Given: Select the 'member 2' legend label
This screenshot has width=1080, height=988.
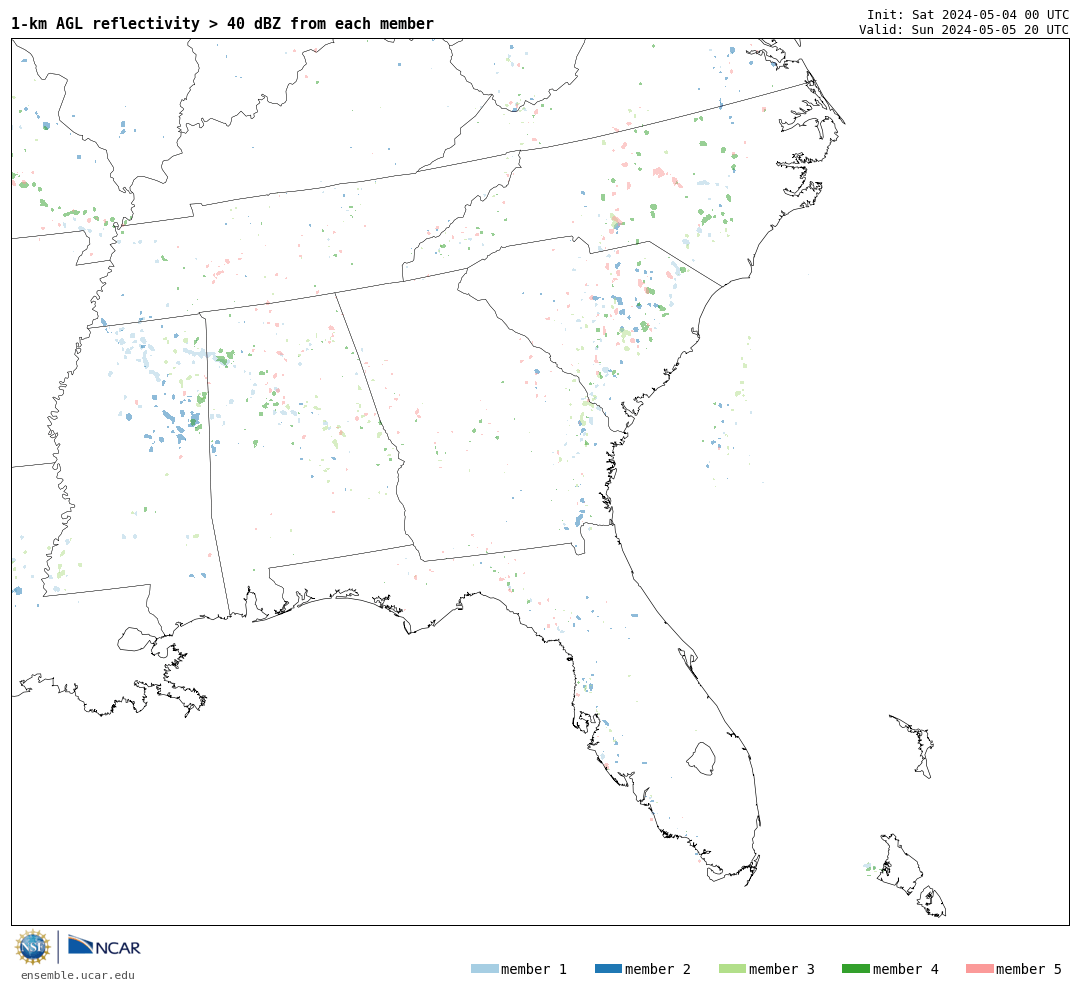Looking at the screenshot, I should 658,969.
